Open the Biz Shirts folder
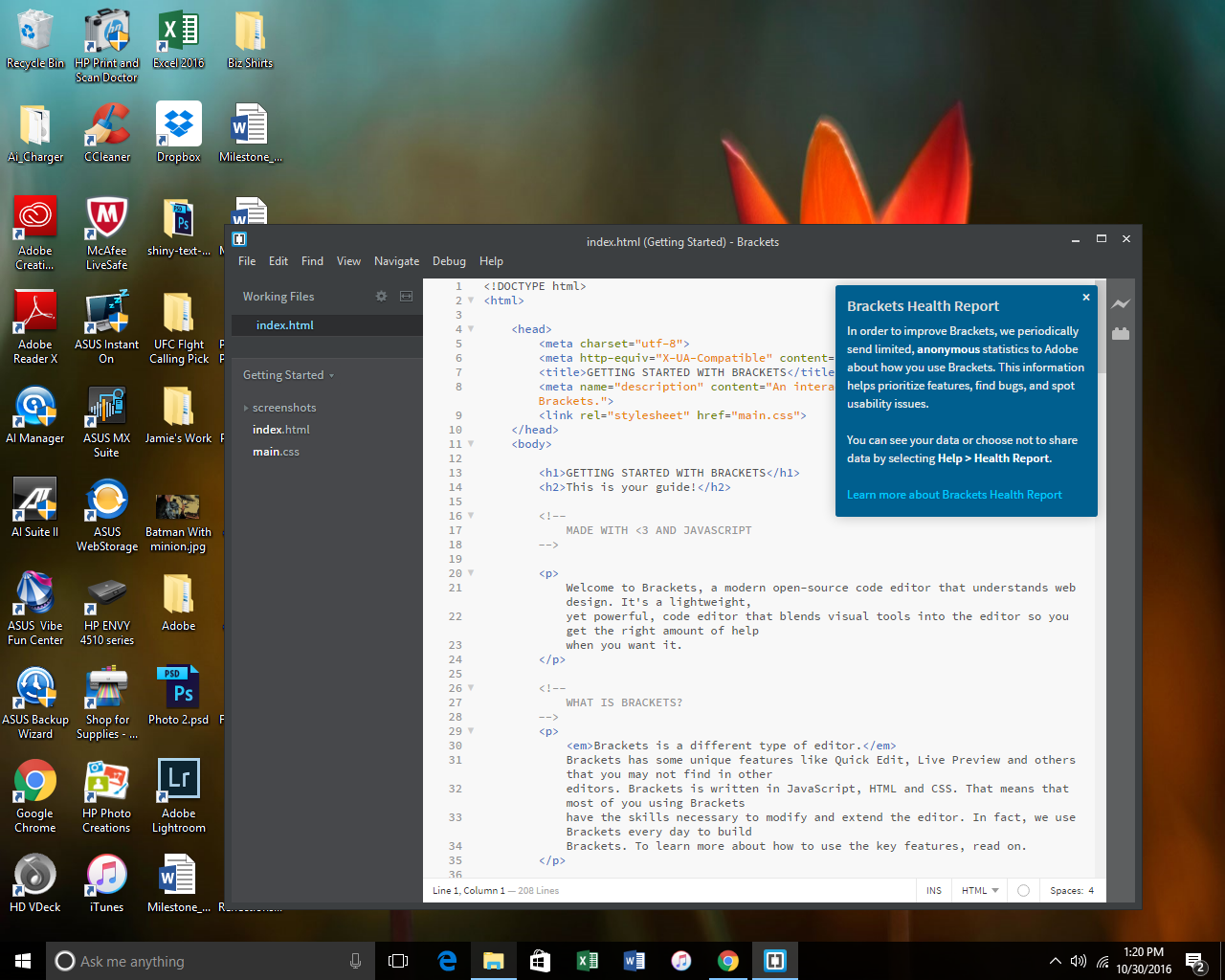This screenshot has width=1225, height=980. [250, 40]
